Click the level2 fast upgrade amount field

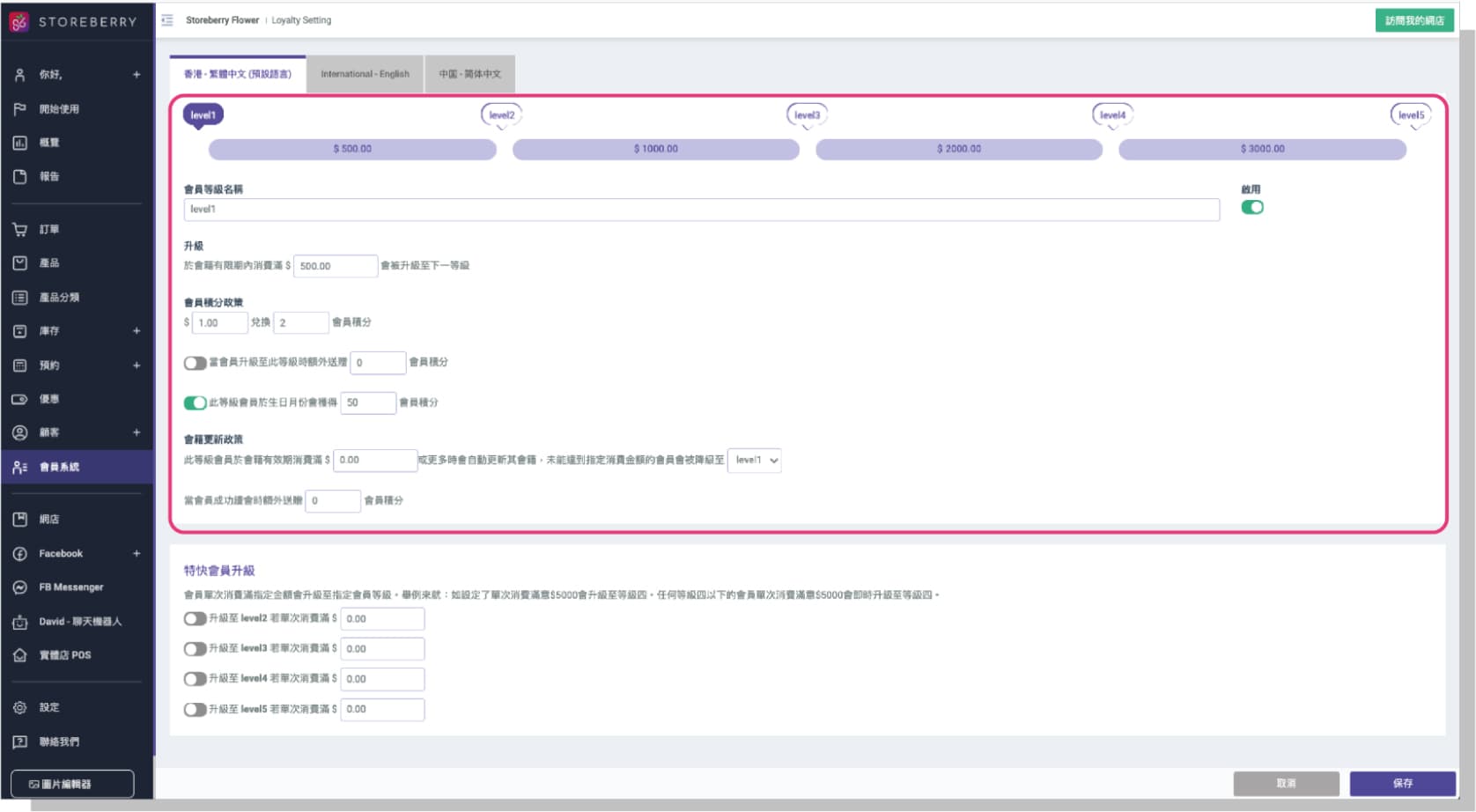[382, 619]
